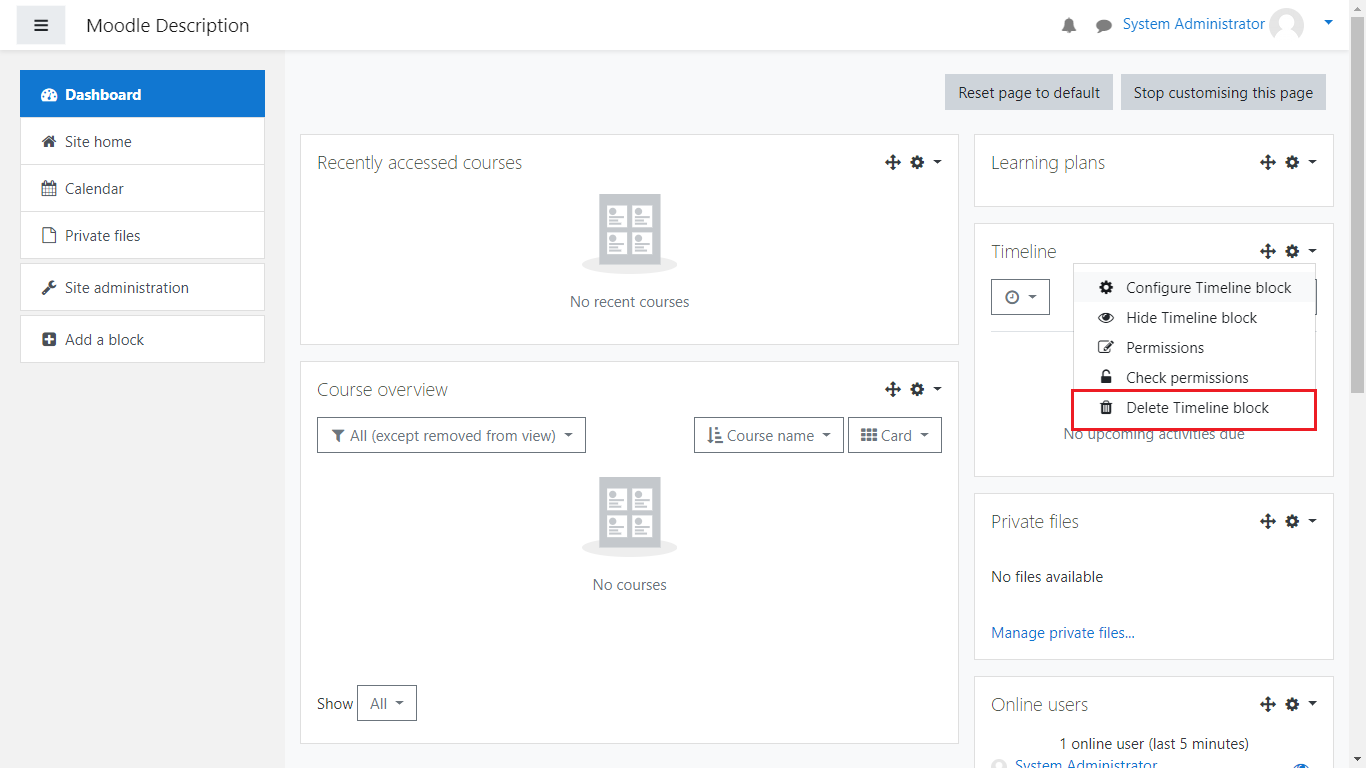
Task: Click the move icon on Recently accessed courses
Action: pyautogui.click(x=893, y=162)
